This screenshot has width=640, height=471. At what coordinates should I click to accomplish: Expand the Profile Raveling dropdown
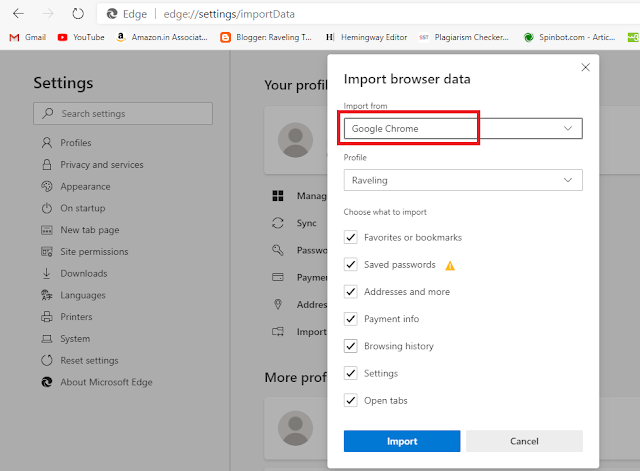pos(463,180)
